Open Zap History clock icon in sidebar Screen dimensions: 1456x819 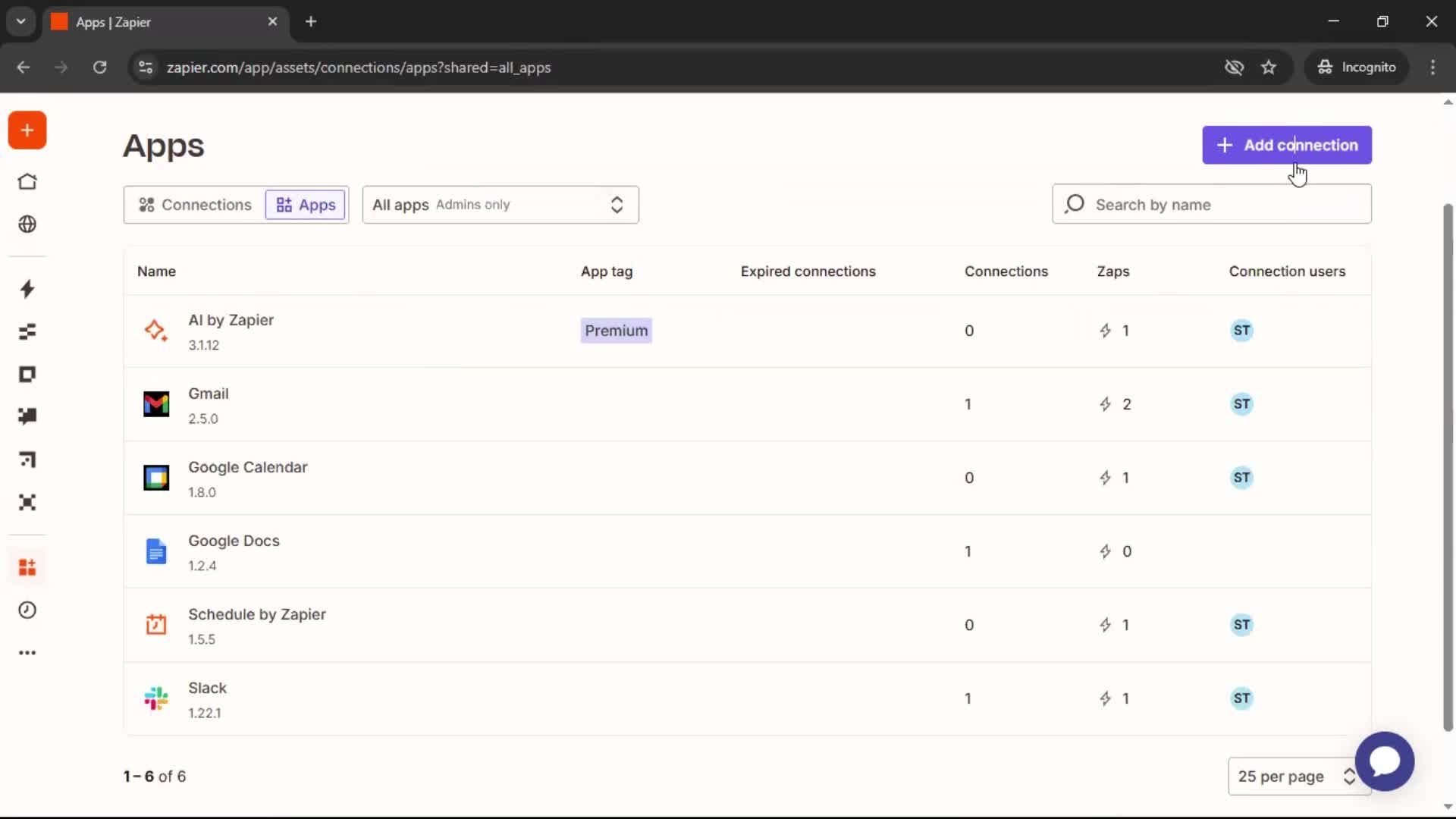(27, 610)
